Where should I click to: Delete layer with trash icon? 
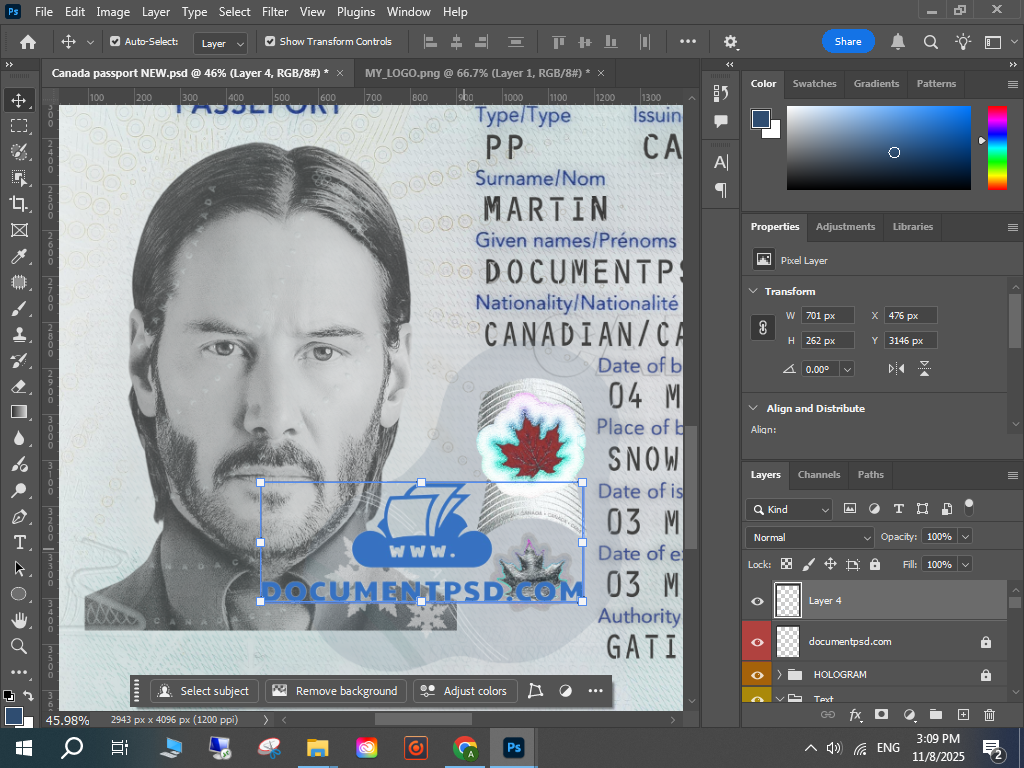point(989,715)
